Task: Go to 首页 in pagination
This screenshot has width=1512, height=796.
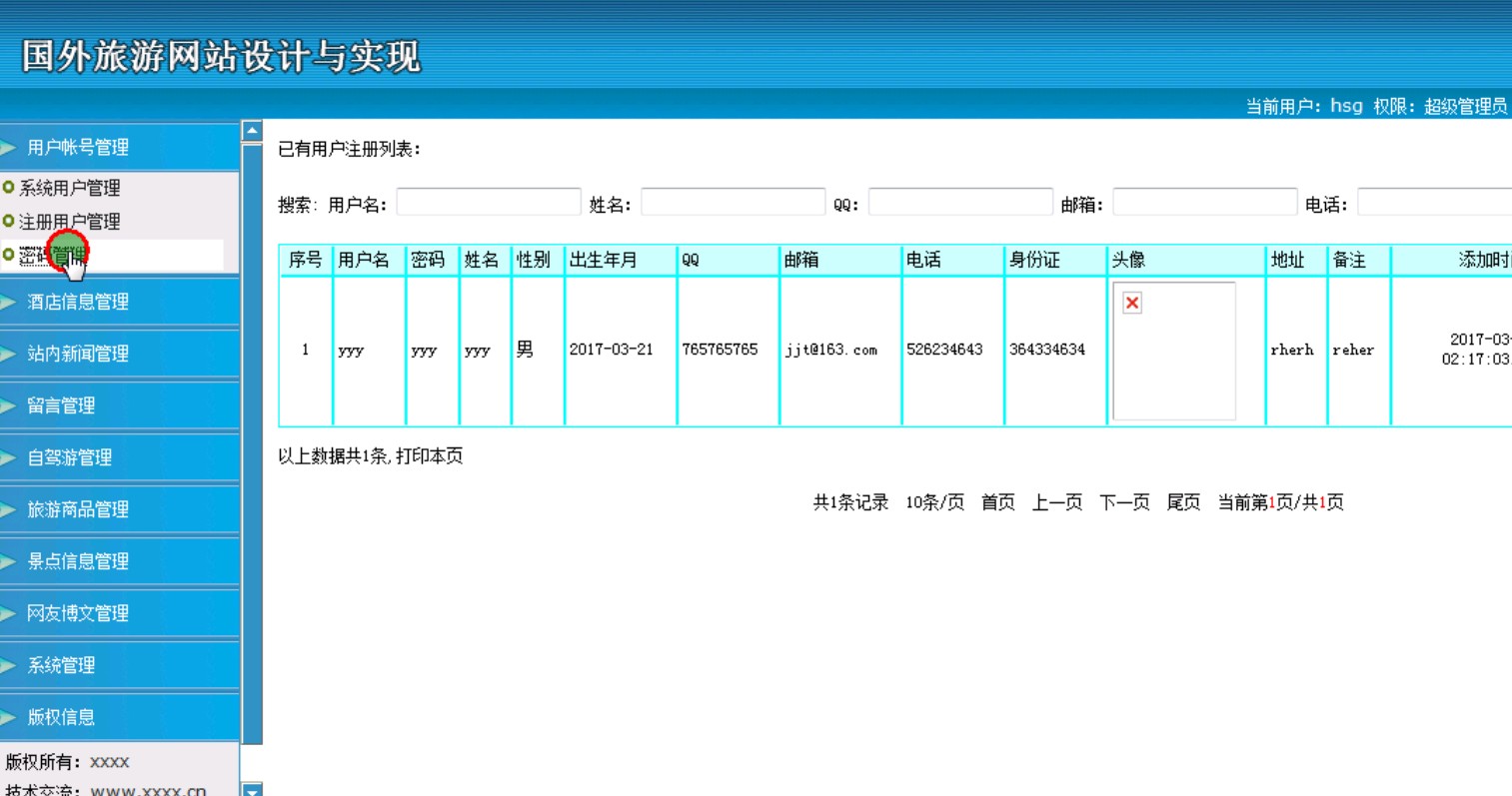Action: (x=998, y=502)
